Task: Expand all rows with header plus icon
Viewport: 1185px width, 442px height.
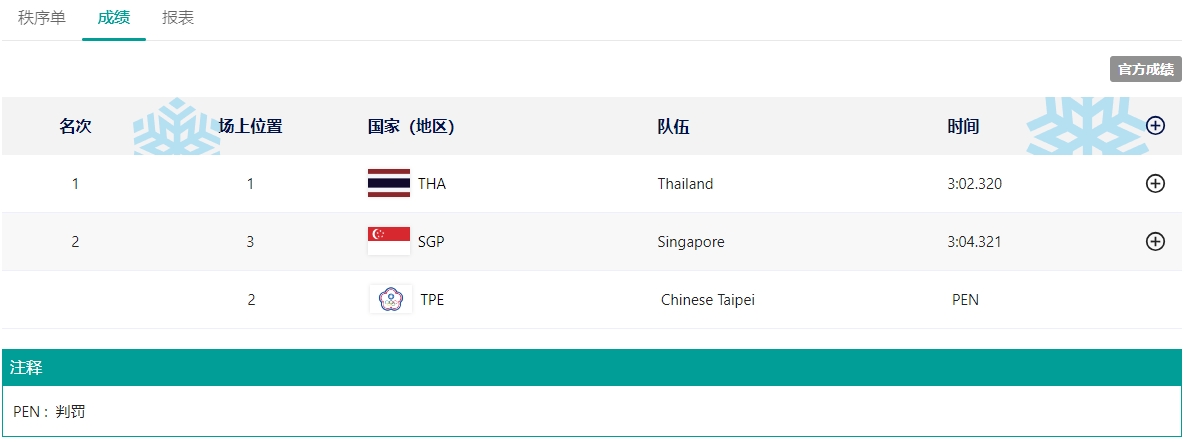Action: (x=1155, y=126)
